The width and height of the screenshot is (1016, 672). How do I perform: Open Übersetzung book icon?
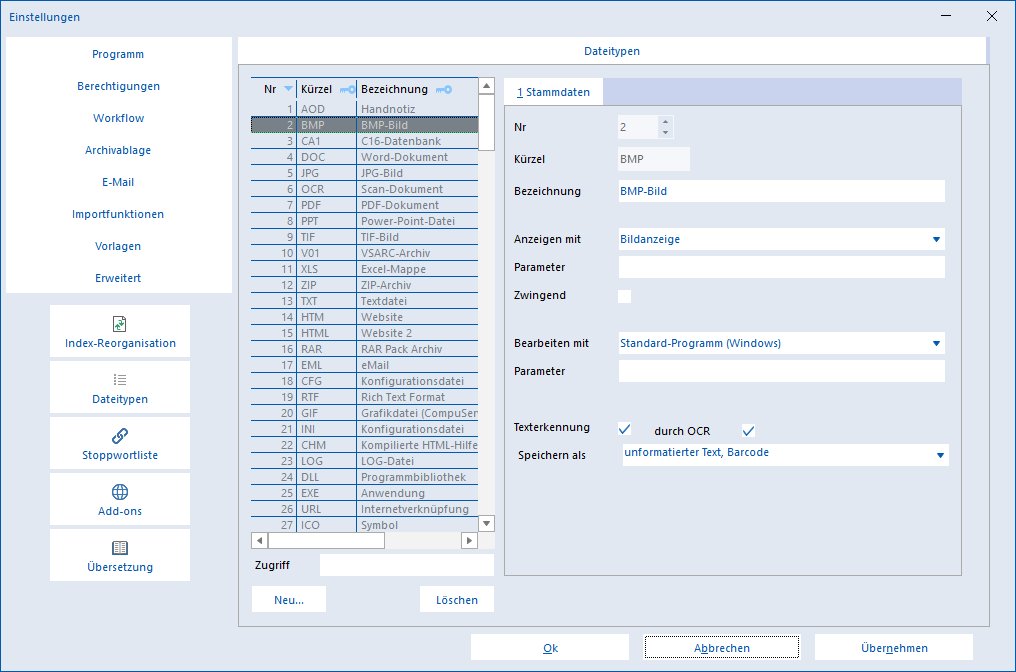[x=120, y=548]
